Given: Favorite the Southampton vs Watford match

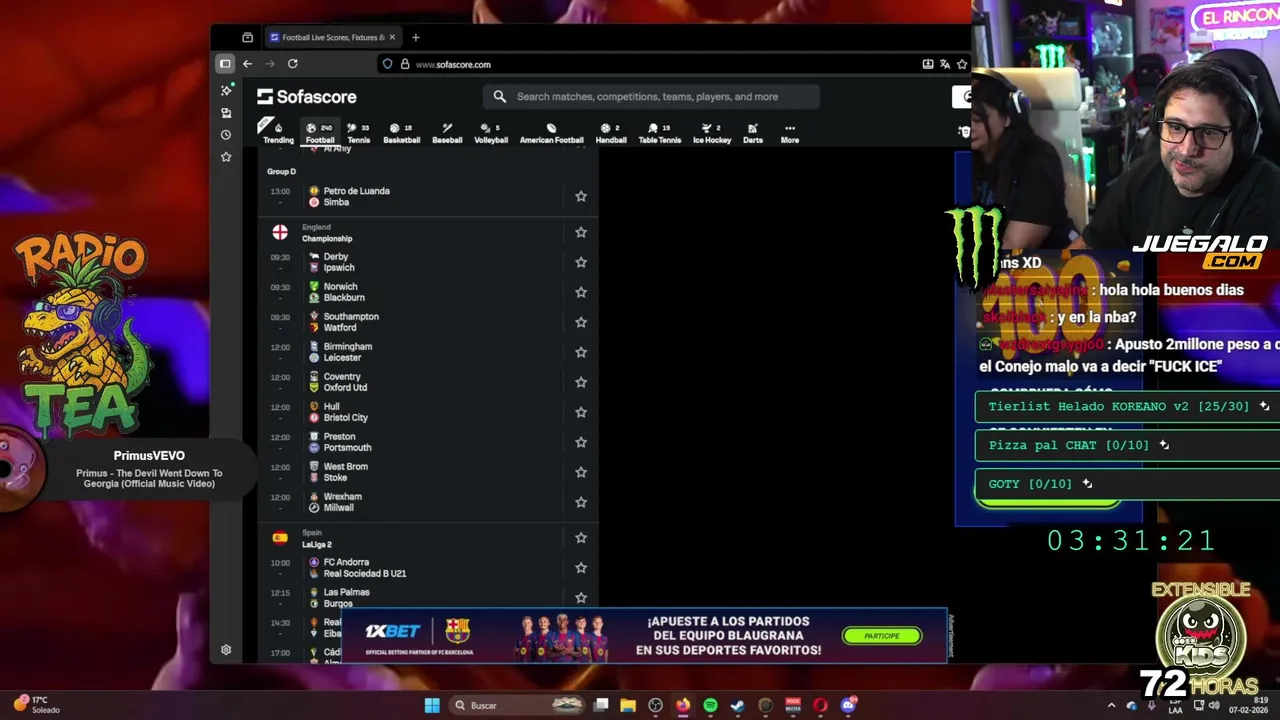Looking at the screenshot, I should click(x=580, y=322).
